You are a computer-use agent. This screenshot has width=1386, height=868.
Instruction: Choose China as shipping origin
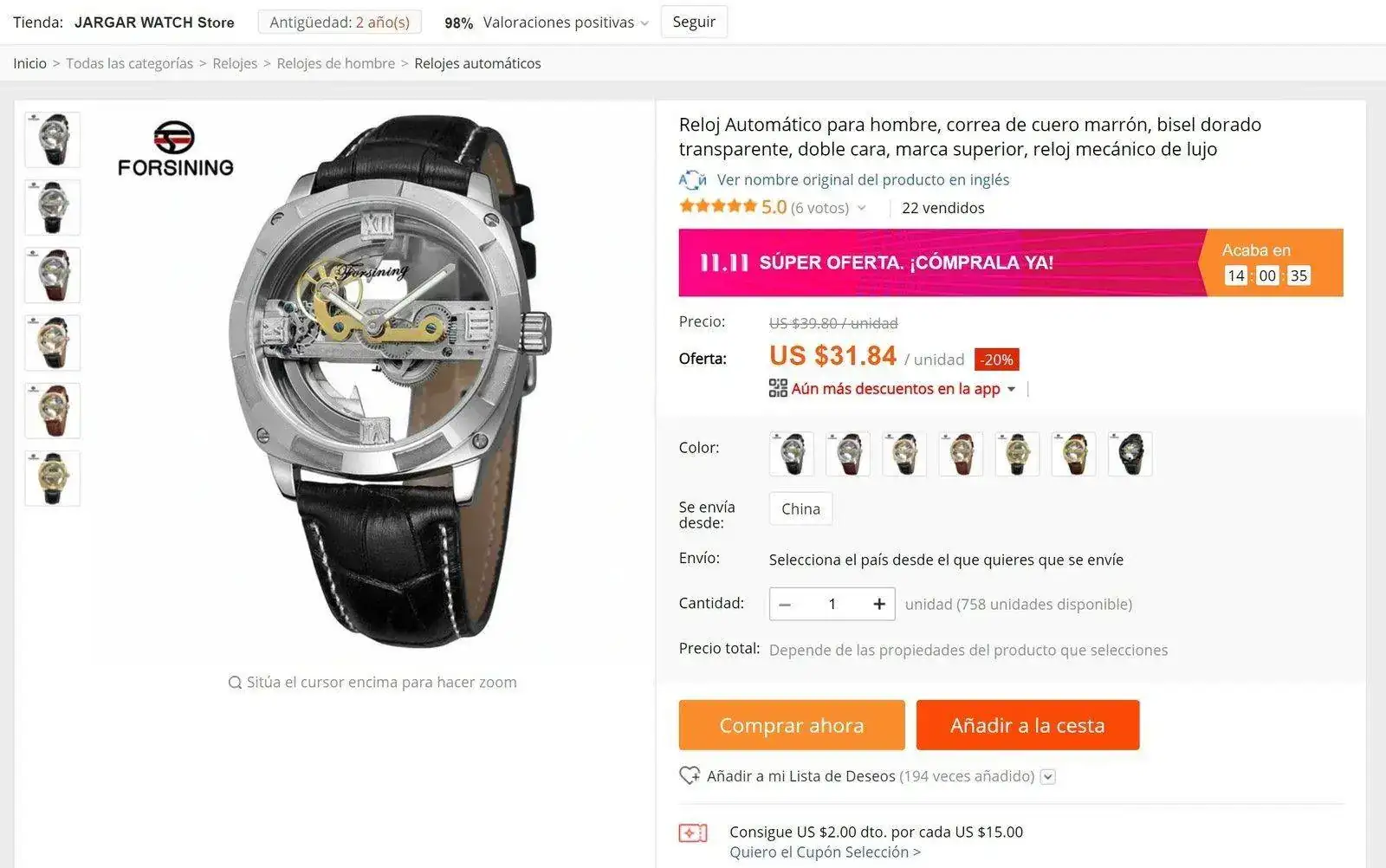coord(800,508)
